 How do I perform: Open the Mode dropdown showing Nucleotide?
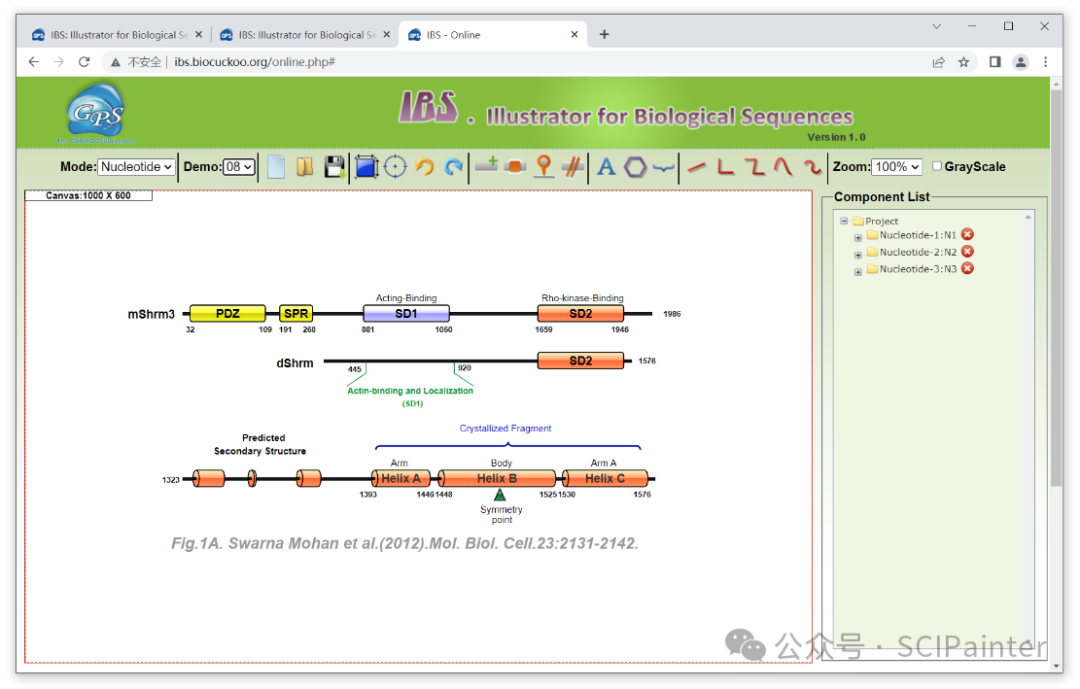pyautogui.click(x=137, y=167)
